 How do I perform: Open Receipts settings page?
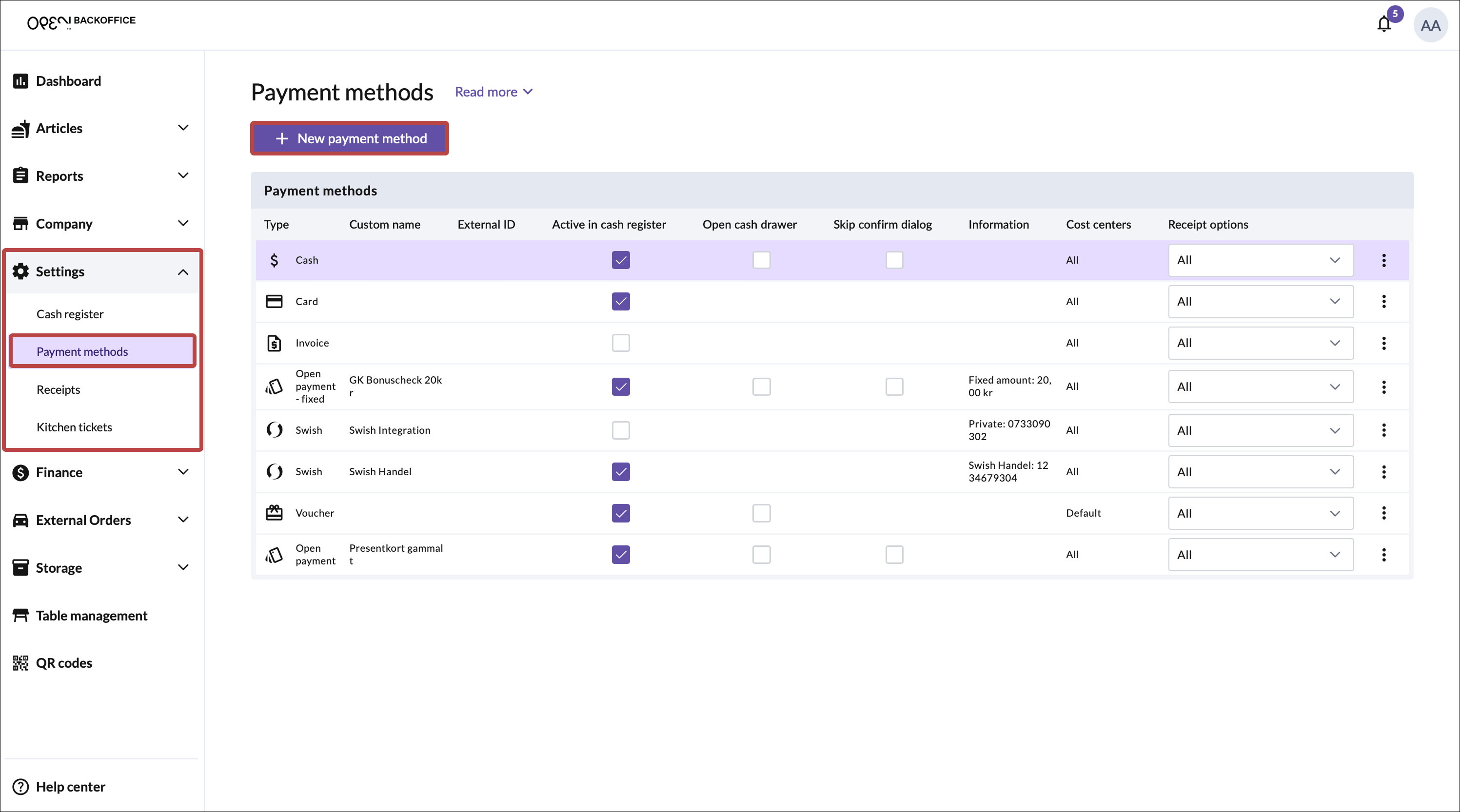59,389
